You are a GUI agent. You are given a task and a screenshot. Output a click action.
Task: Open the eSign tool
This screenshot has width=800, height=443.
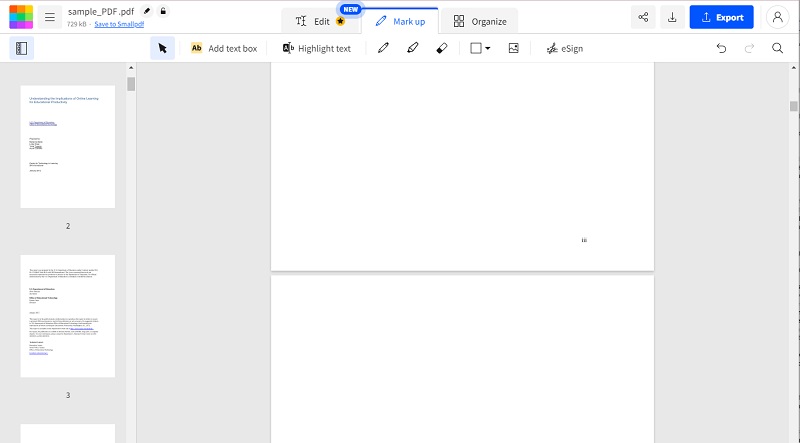click(564, 48)
